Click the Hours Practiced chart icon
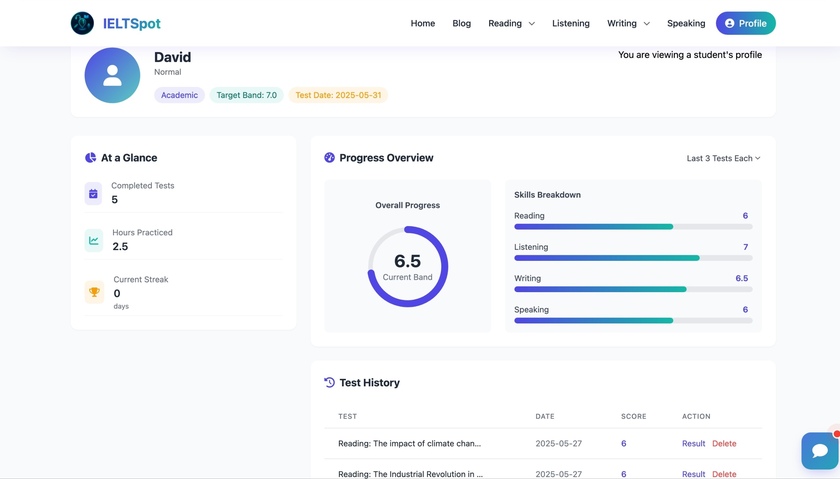The width and height of the screenshot is (840, 479). point(93,240)
